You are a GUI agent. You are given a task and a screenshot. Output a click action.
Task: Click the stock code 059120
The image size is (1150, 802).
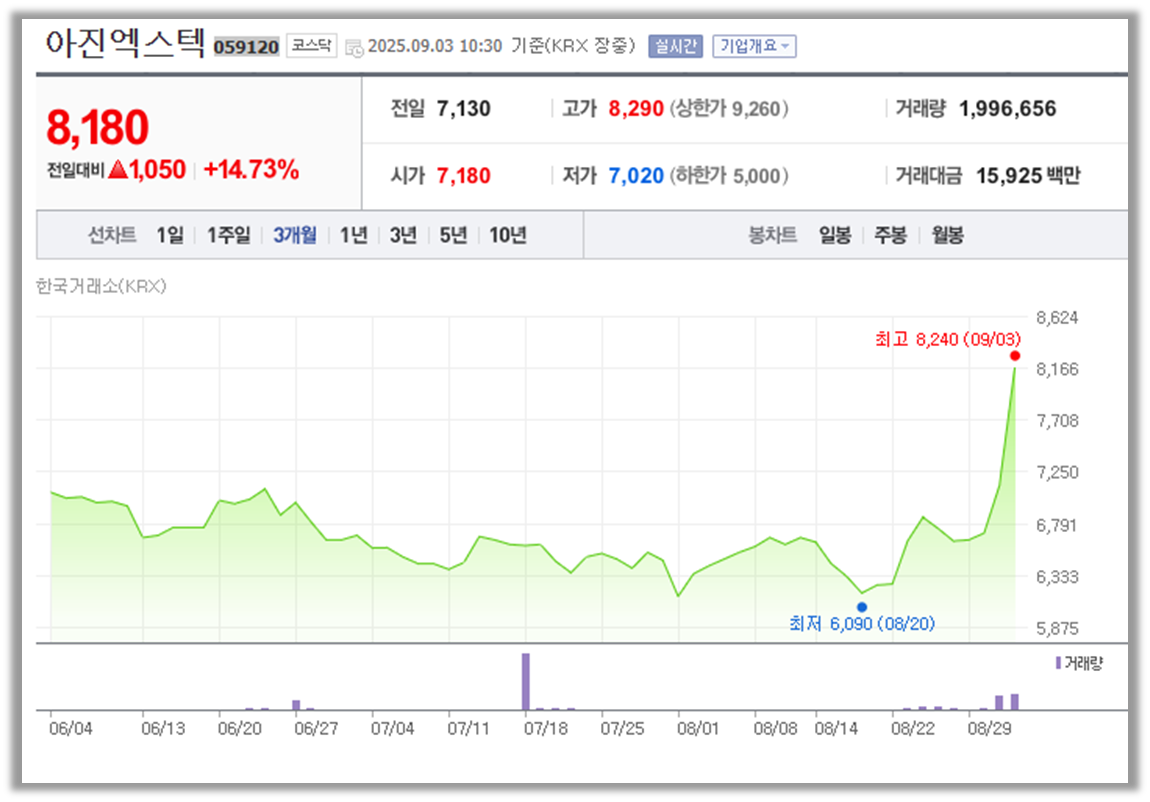[x=246, y=47]
